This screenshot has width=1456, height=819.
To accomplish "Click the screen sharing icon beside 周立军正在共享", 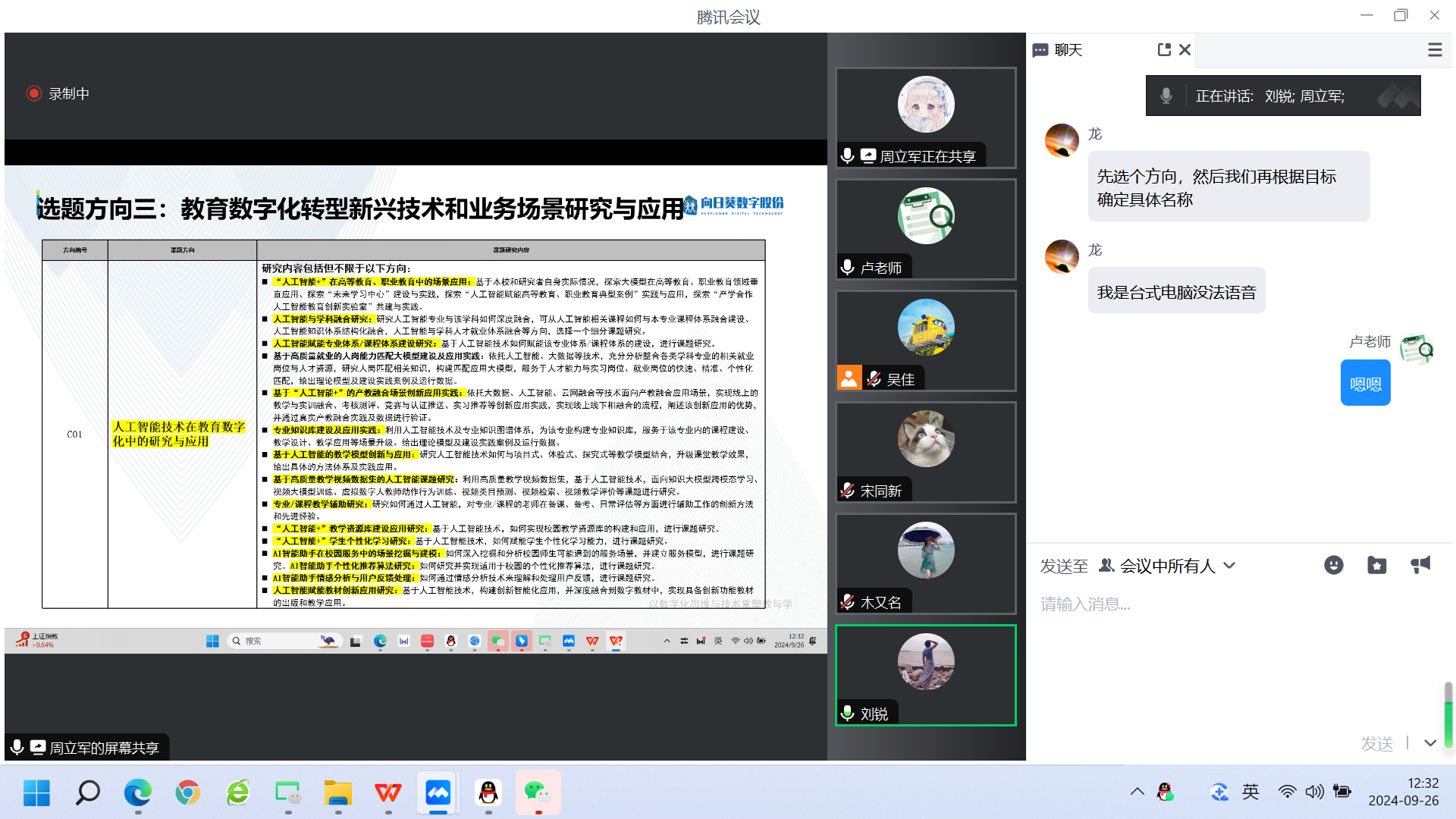I will click(868, 155).
